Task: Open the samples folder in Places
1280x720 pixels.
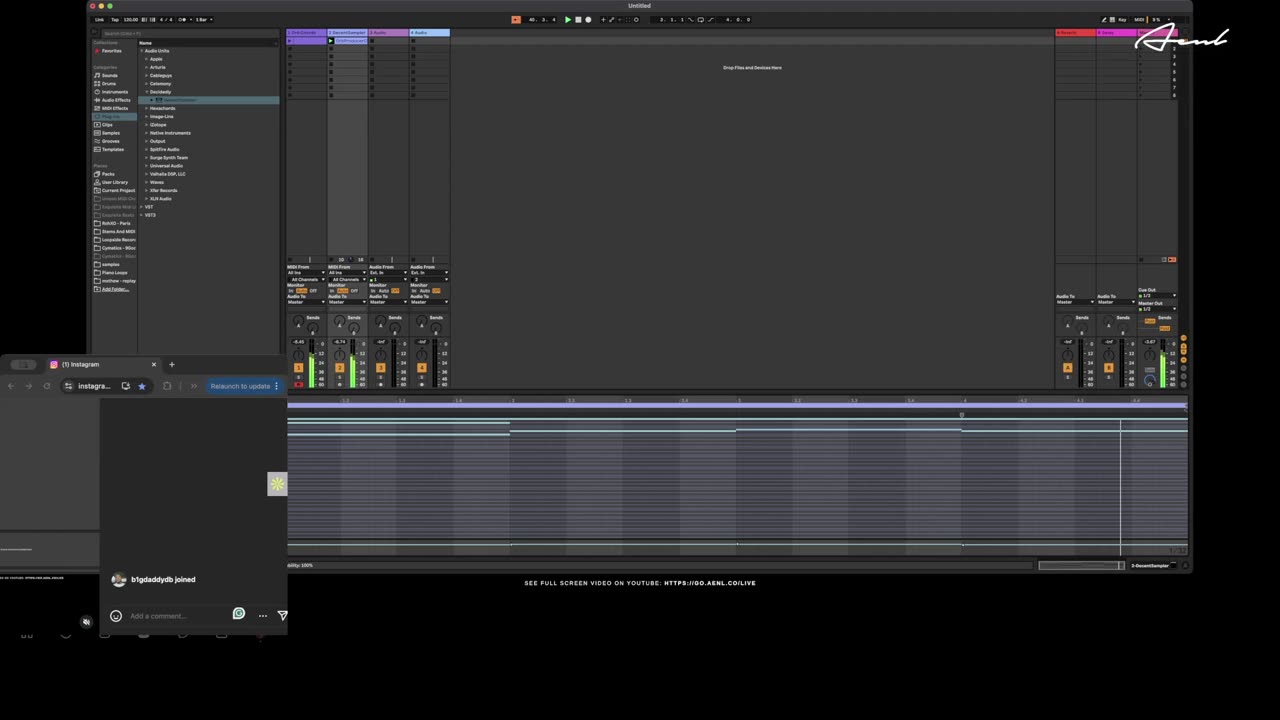Action: 110,264
